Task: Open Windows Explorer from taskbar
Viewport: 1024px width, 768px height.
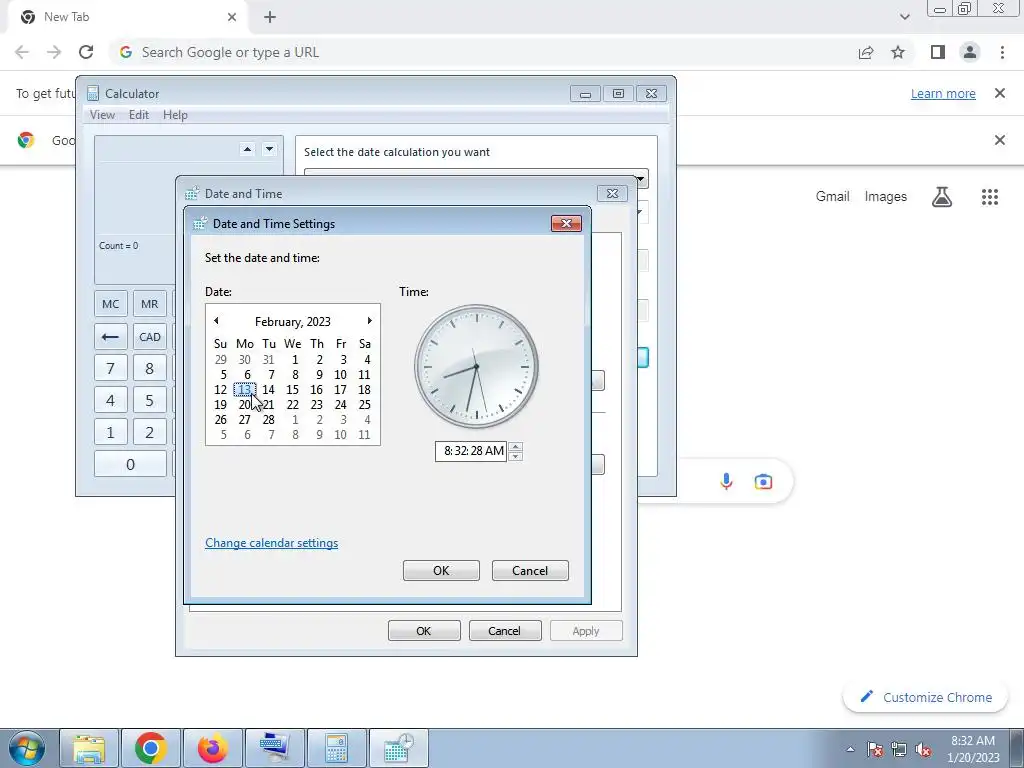Action: point(89,748)
